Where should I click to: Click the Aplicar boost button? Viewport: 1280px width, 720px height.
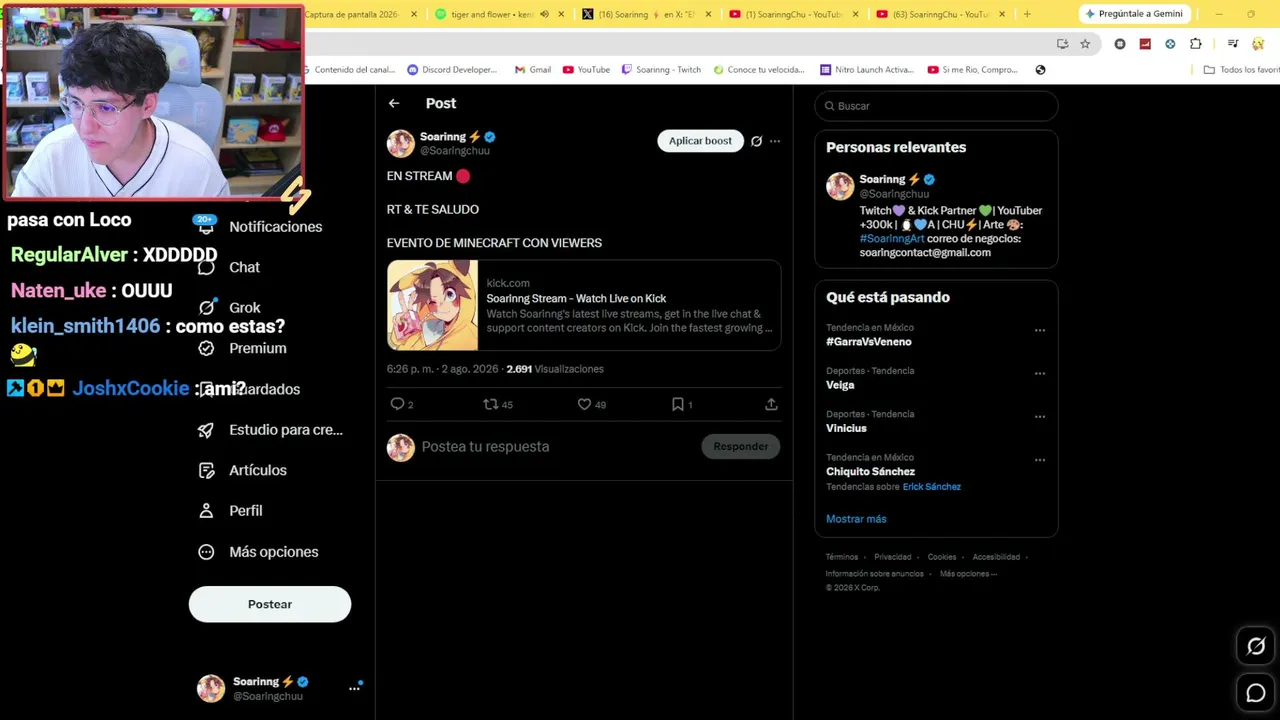(x=700, y=141)
